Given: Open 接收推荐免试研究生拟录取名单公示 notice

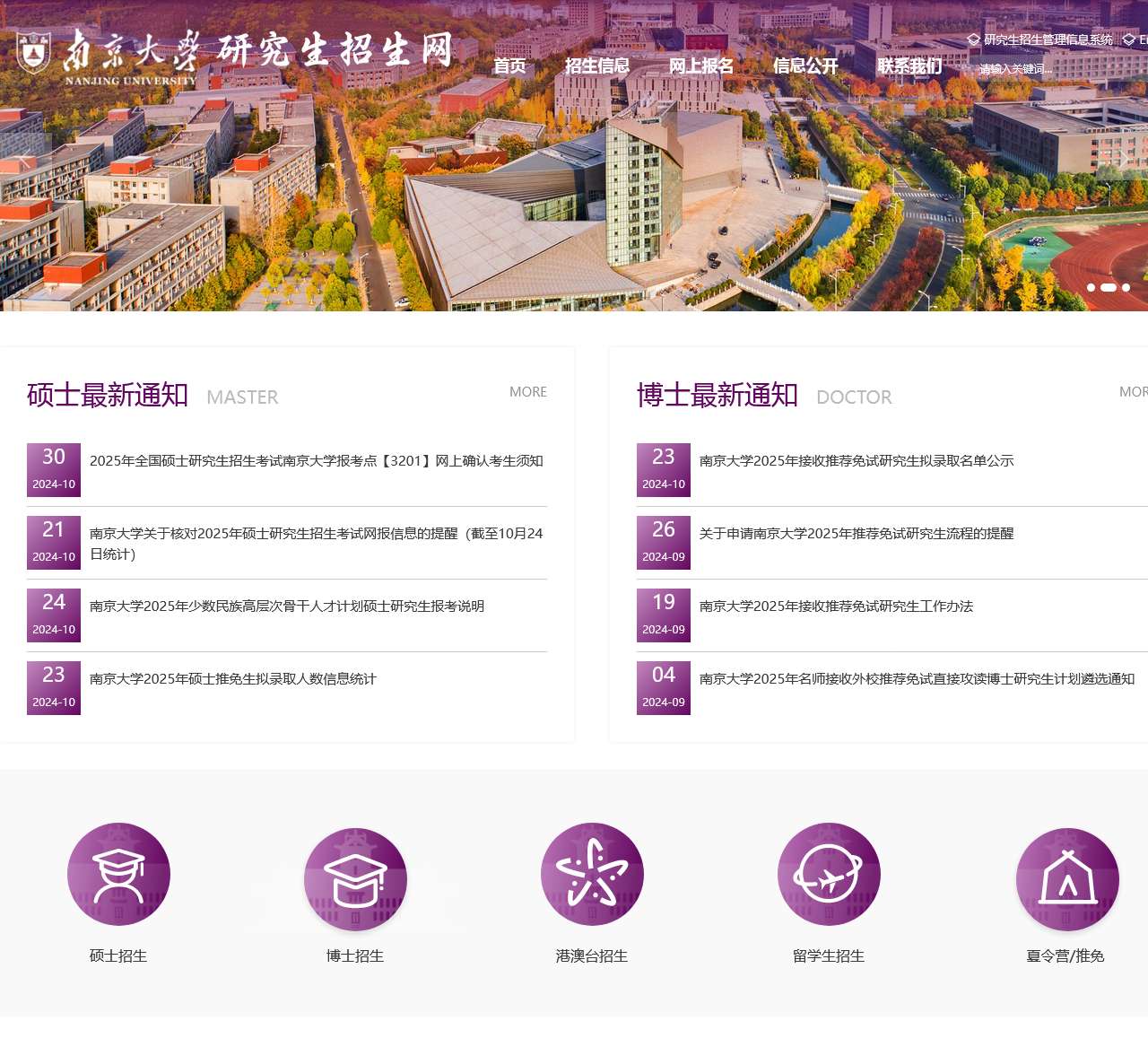Looking at the screenshot, I should click(857, 460).
